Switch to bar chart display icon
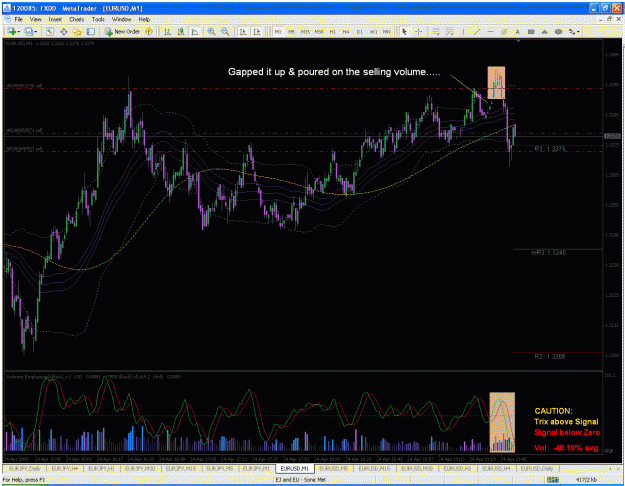The image size is (625, 486). tap(167, 31)
